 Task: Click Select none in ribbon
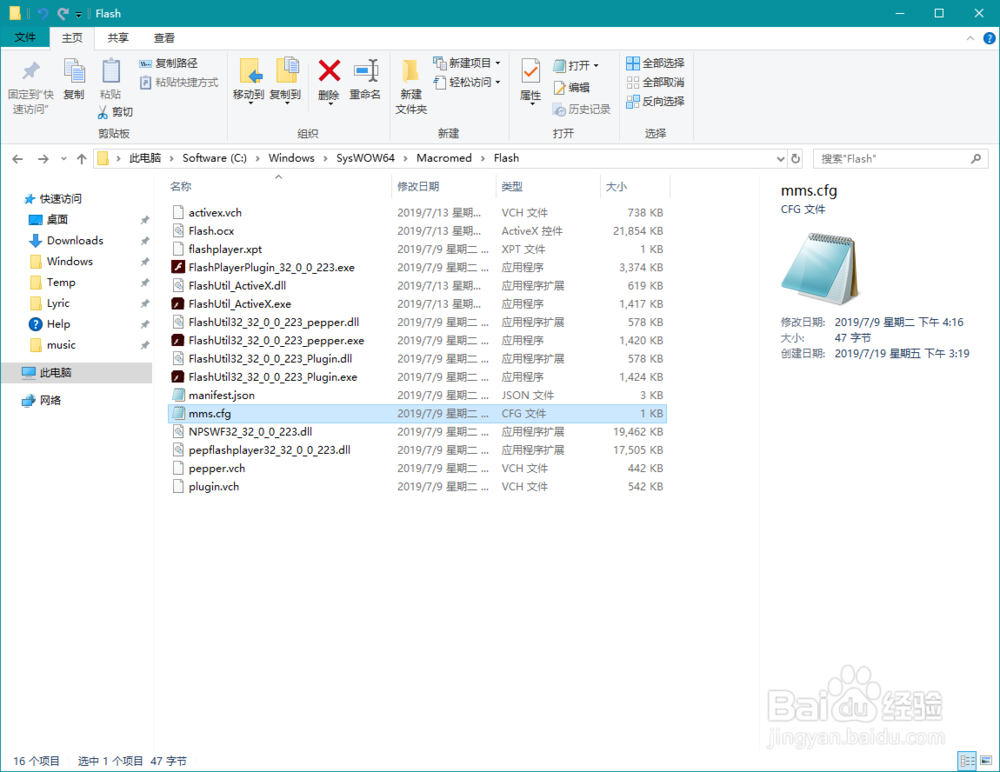655,82
